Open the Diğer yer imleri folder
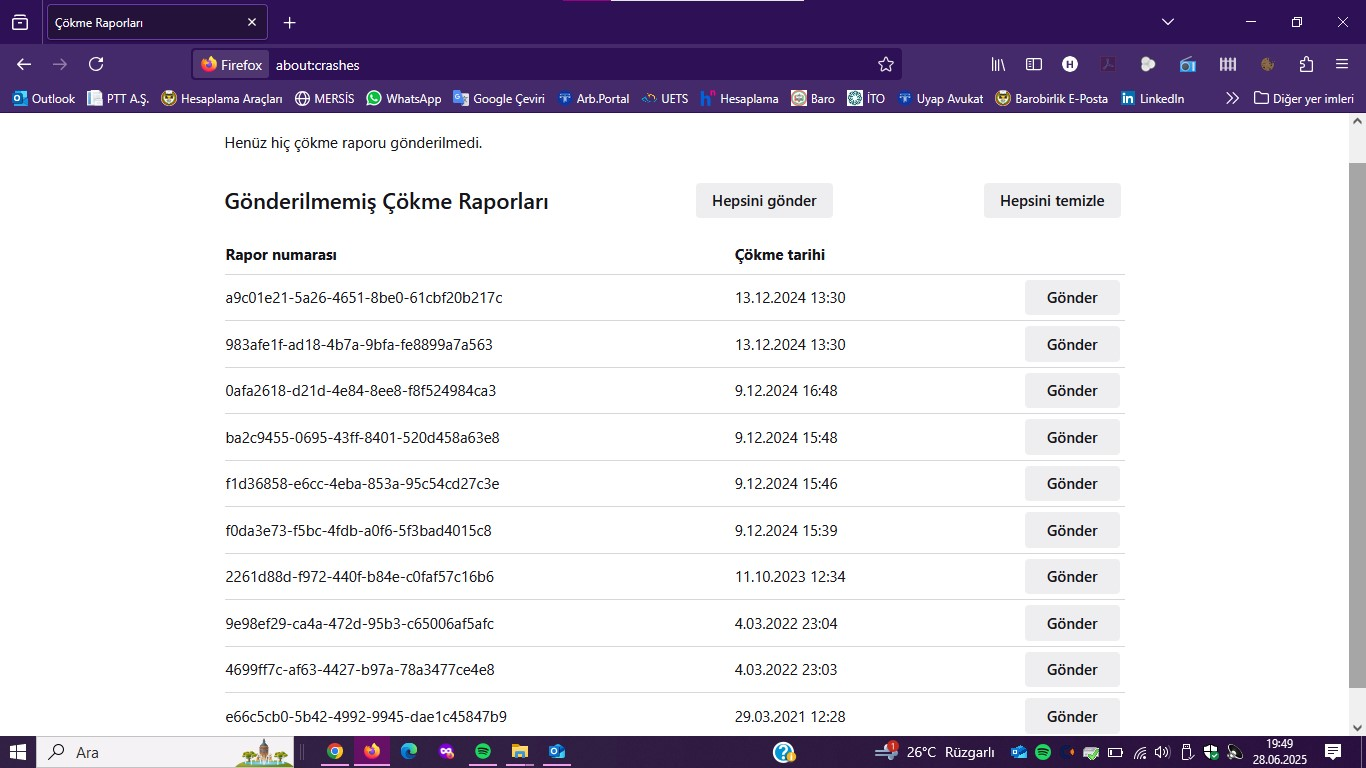The width and height of the screenshot is (1366, 768). (x=1304, y=98)
